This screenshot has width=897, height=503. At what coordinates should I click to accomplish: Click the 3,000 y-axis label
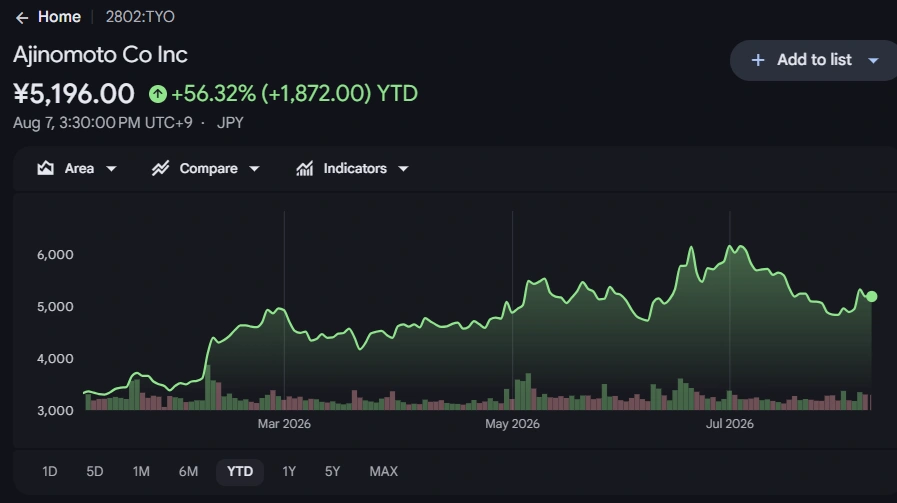pyautogui.click(x=55, y=411)
